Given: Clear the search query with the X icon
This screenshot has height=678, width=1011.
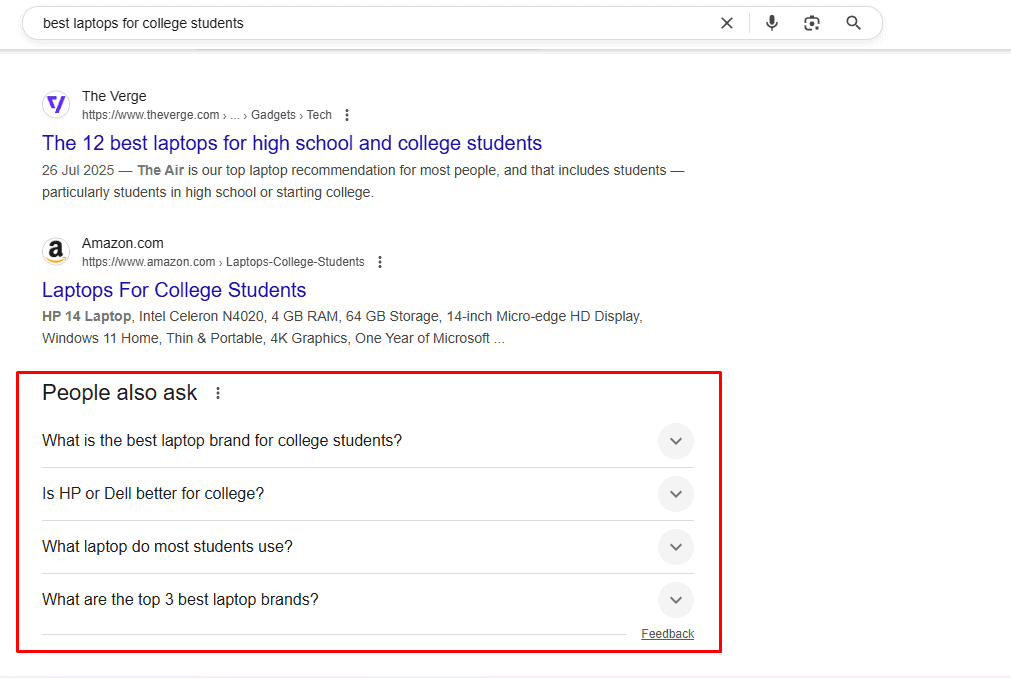Looking at the screenshot, I should (x=727, y=23).
